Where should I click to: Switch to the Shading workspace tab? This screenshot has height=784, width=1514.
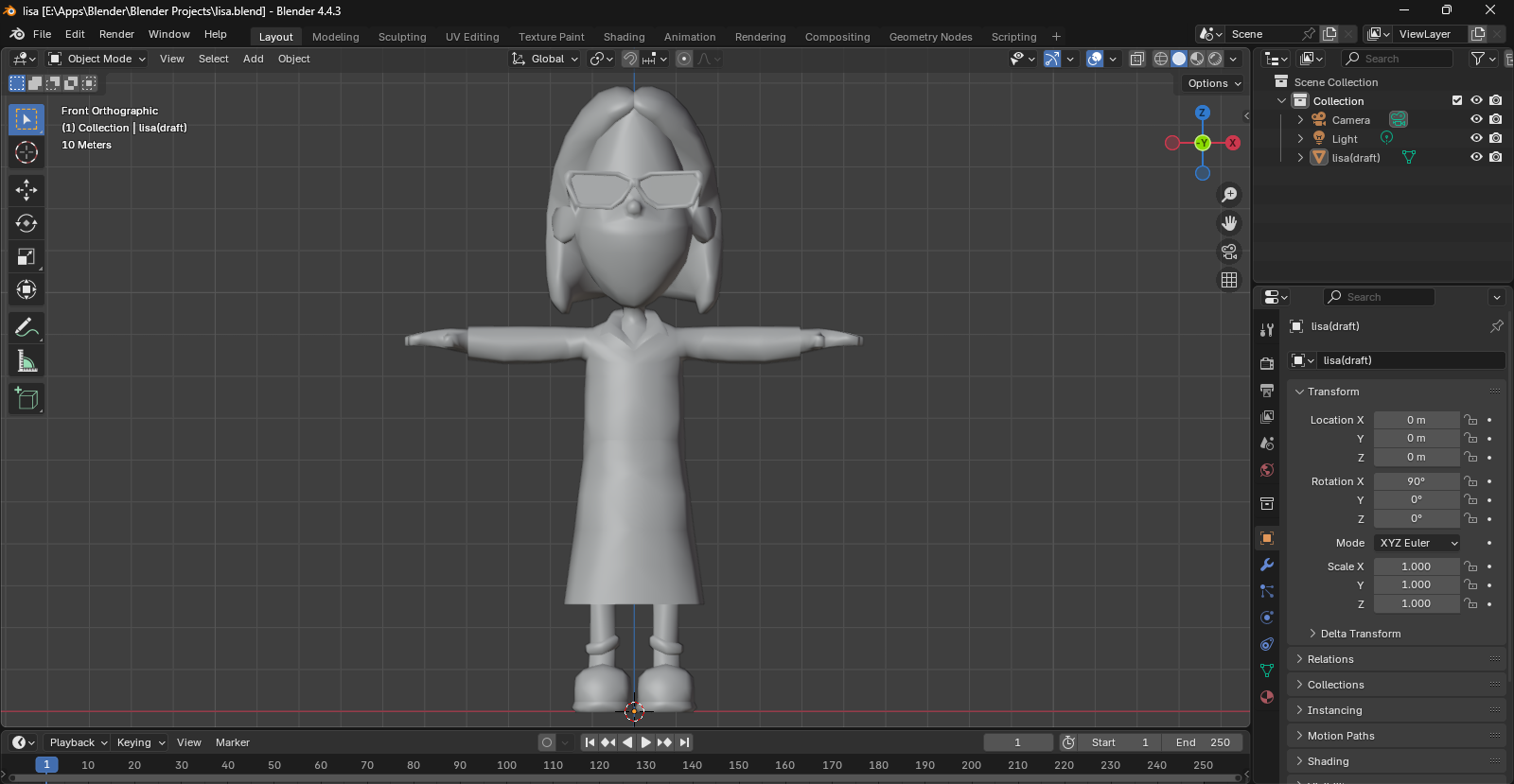tap(625, 37)
